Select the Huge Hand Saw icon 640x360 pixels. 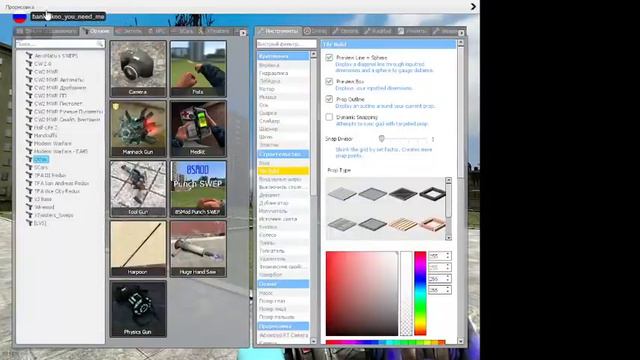point(198,249)
